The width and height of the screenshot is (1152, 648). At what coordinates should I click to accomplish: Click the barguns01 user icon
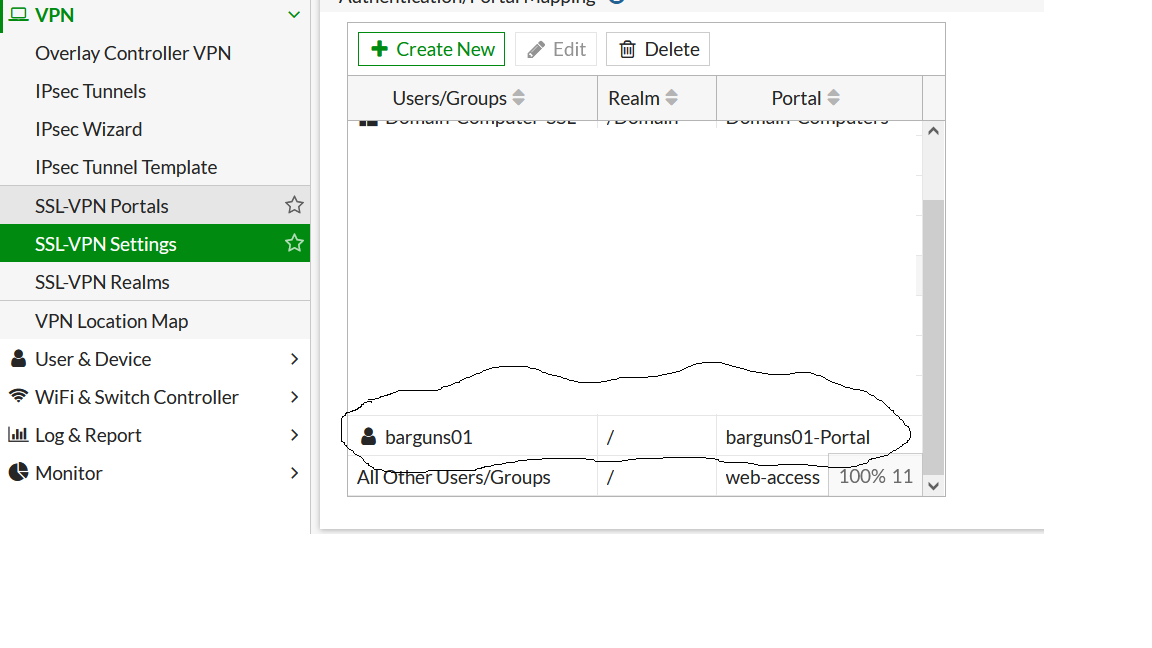(x=369, y=436)
